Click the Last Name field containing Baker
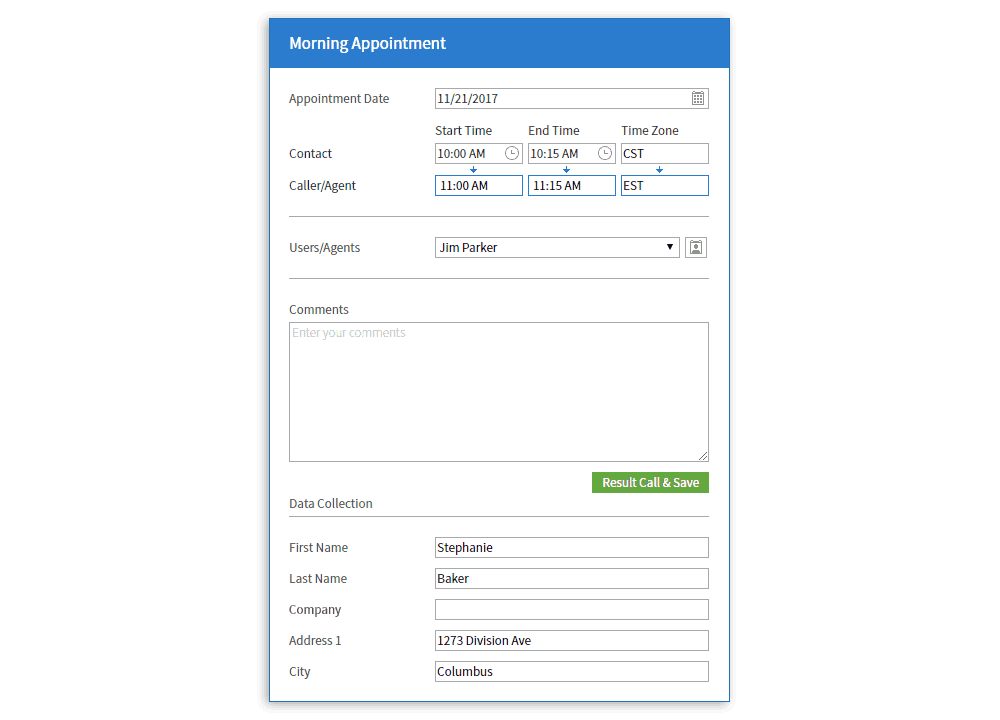 571,578
